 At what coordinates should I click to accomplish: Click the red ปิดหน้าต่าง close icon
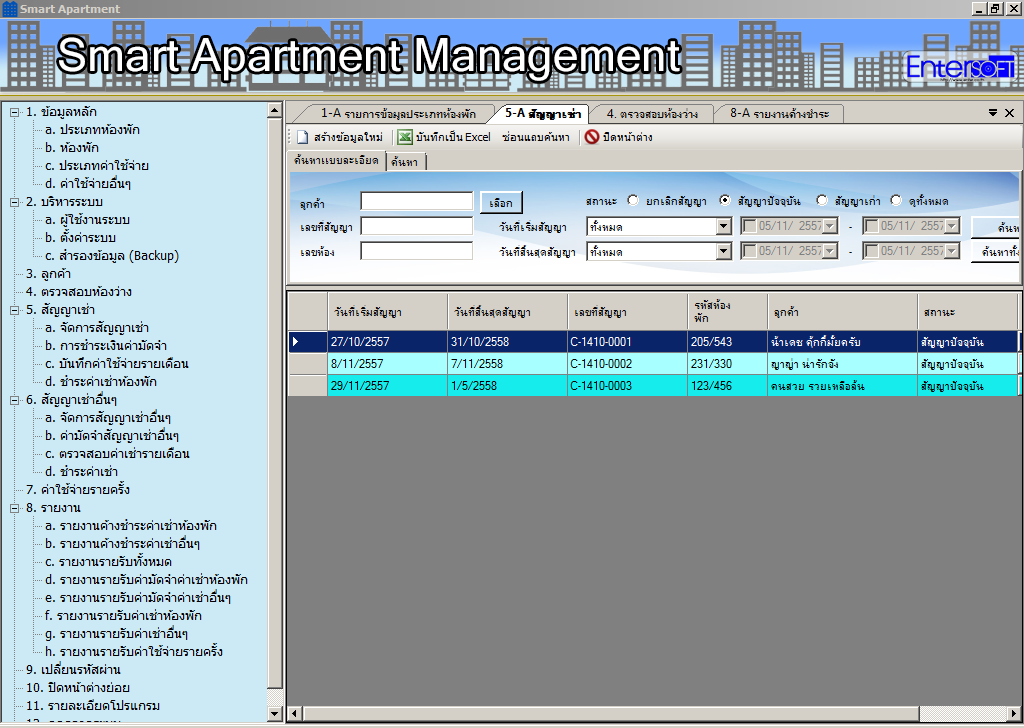[592, 137]
